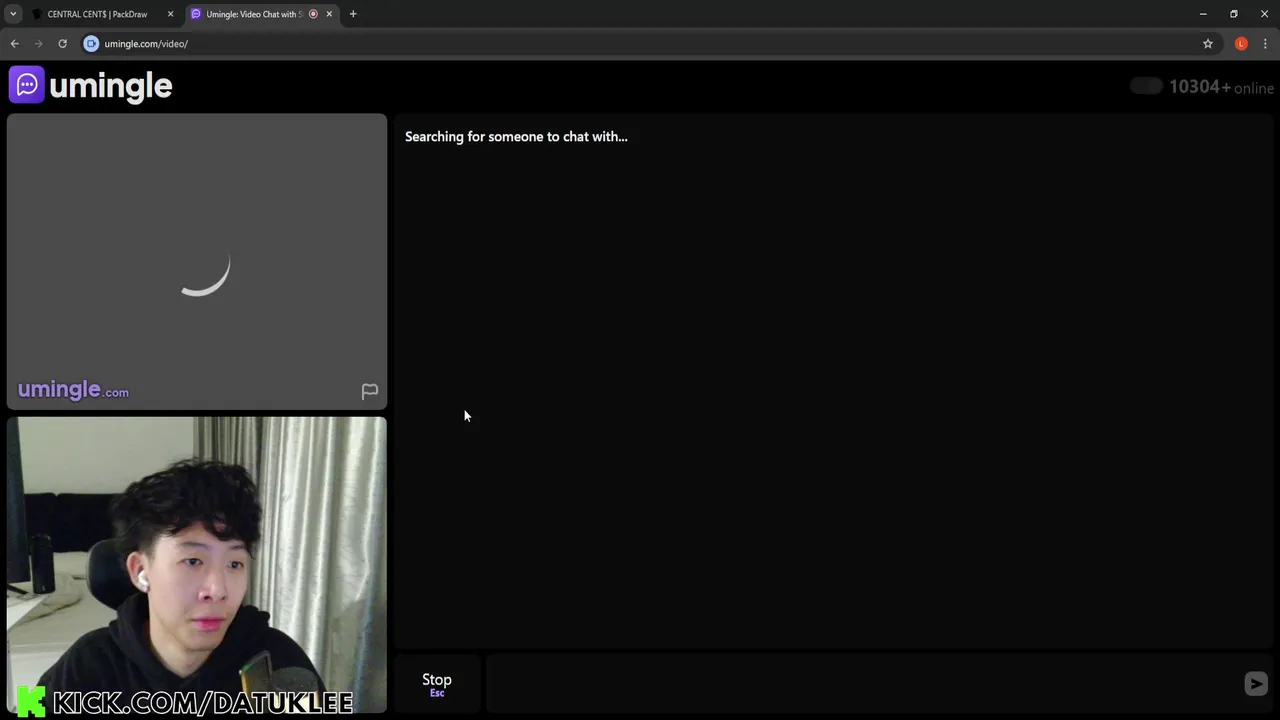Image resolution: width=1280 pixels, height=720 pixels.
Task: Close the Umingle browser tab
Action: [329, 14]
